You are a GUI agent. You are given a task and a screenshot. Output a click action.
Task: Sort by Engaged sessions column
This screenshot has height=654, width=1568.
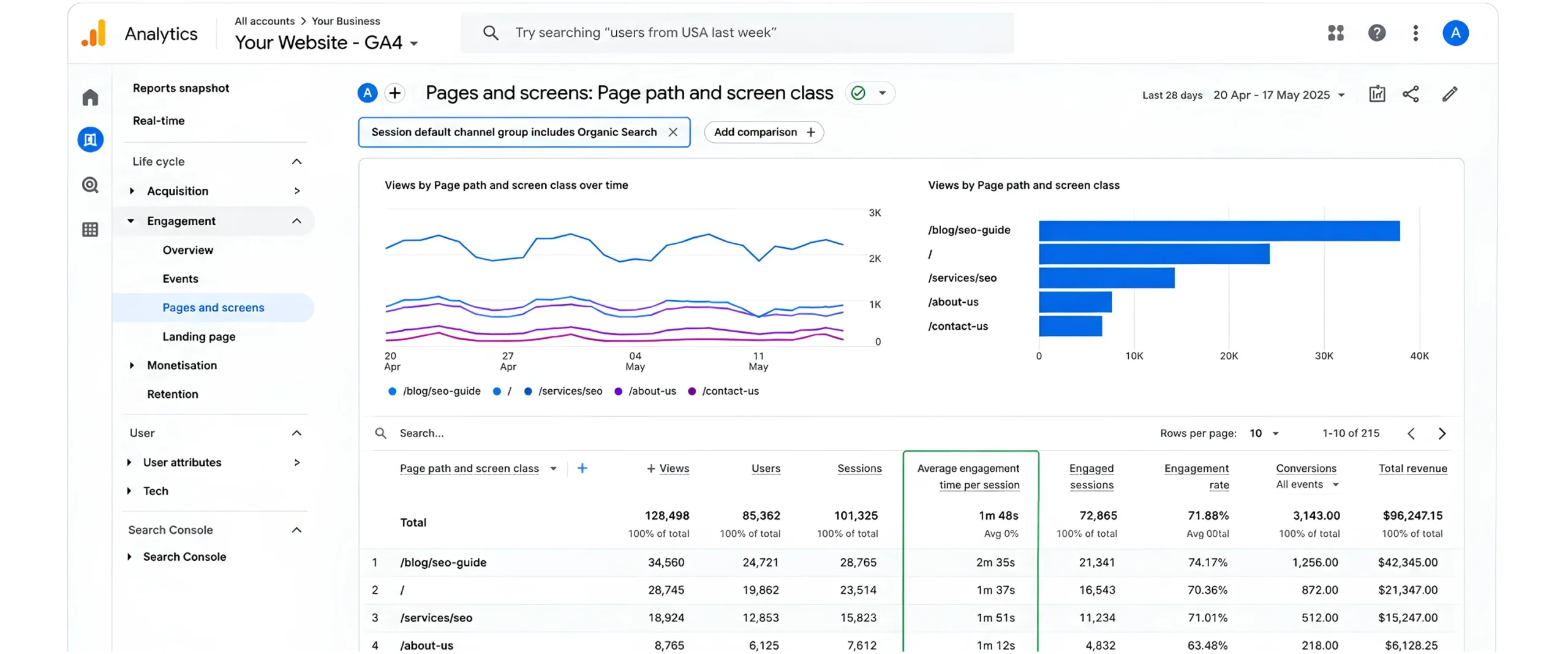click(x=1091, y=476)
